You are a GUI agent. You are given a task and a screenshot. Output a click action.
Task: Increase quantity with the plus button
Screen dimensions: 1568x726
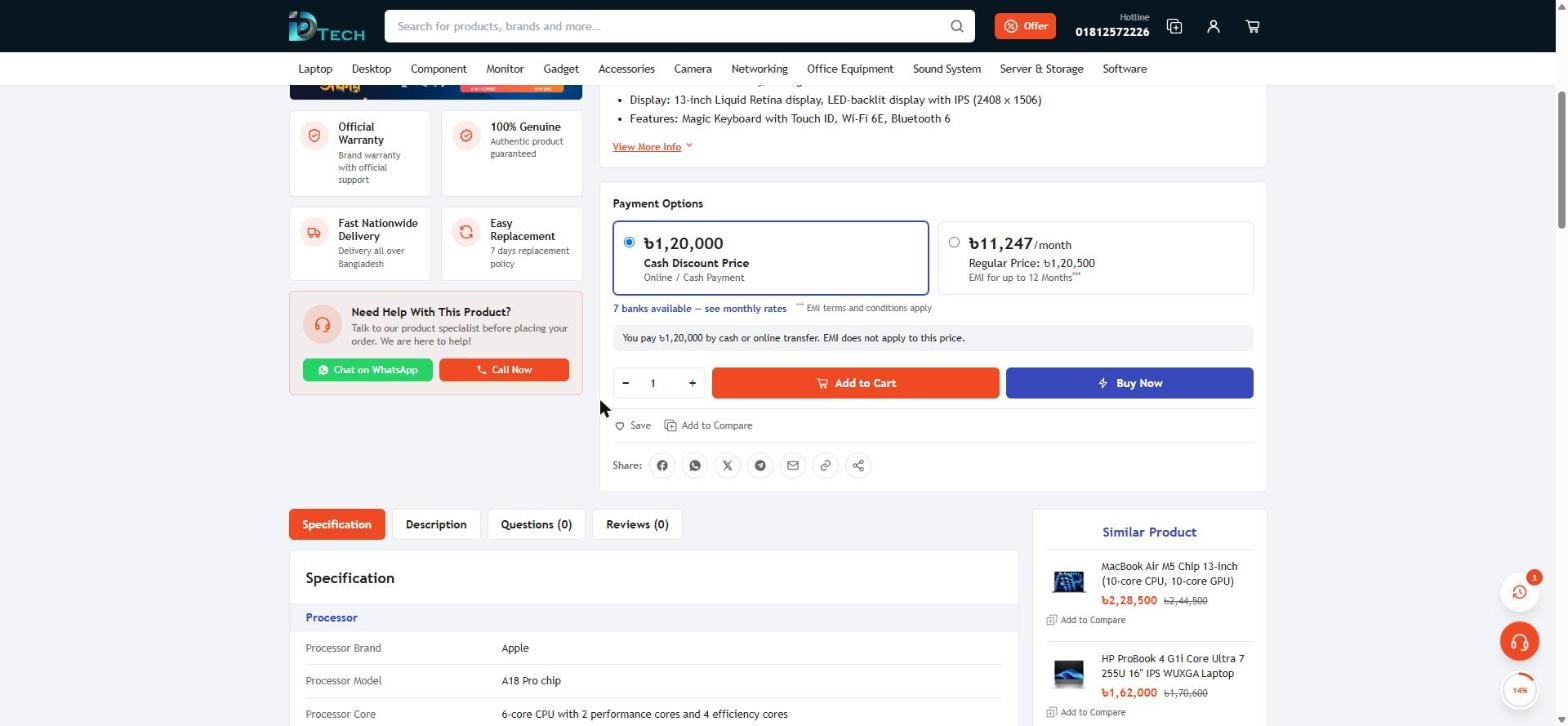tap(692, 384)
